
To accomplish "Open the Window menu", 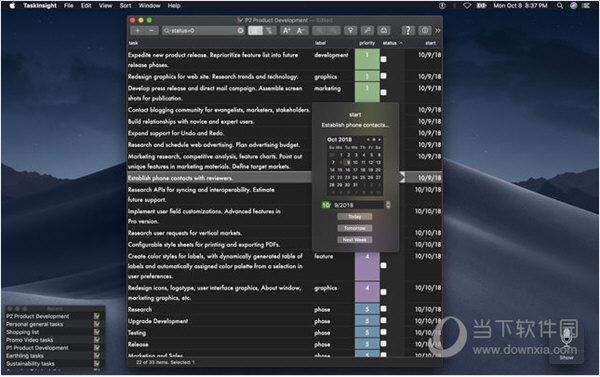I will [149, 6].
